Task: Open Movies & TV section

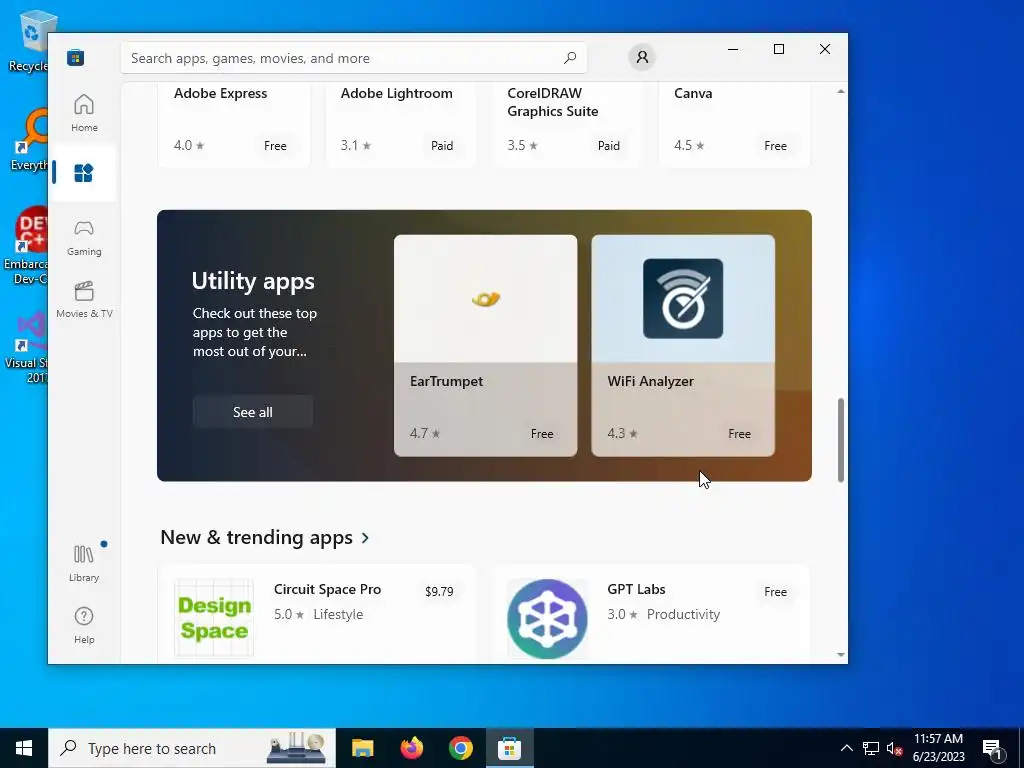Action: (84, 299)
